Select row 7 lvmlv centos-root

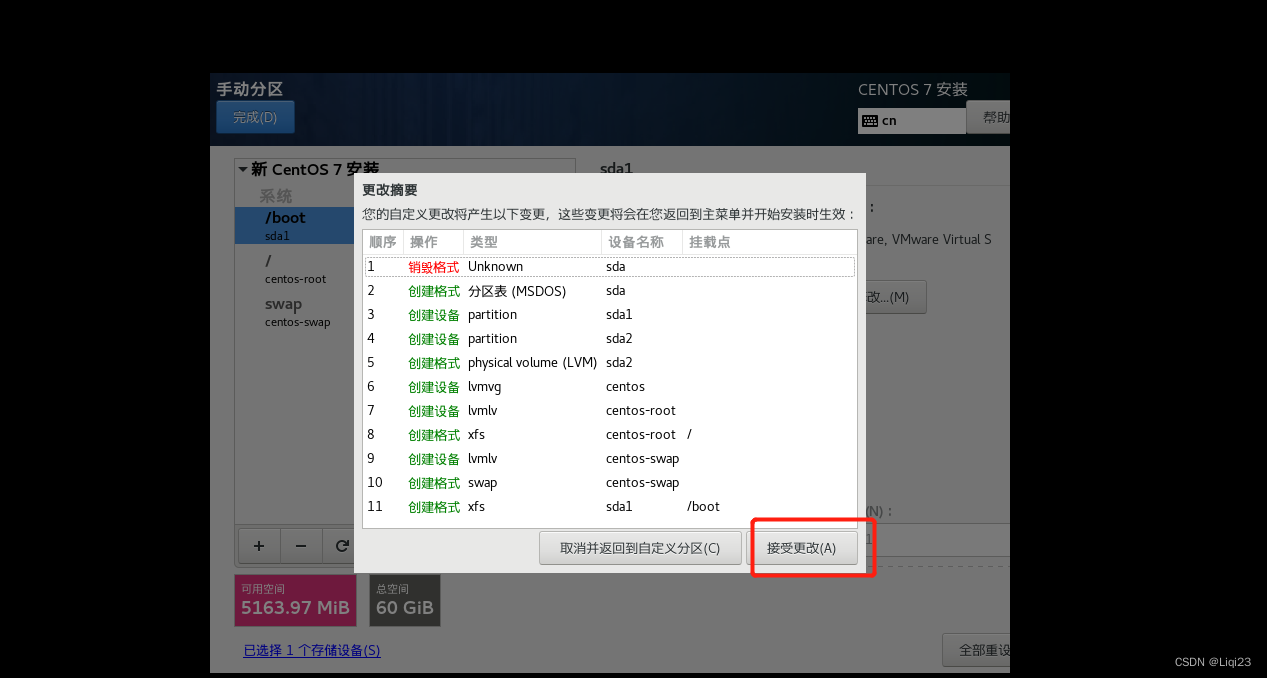pyautogui.click(x=610, y=411)
